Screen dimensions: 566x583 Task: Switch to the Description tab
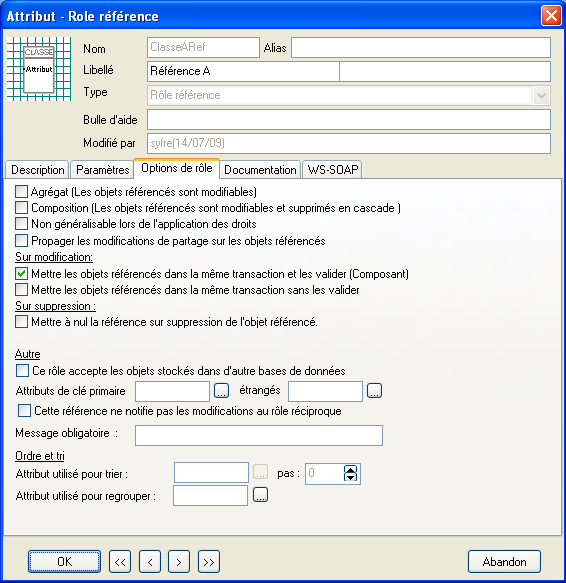click(37, 170)
